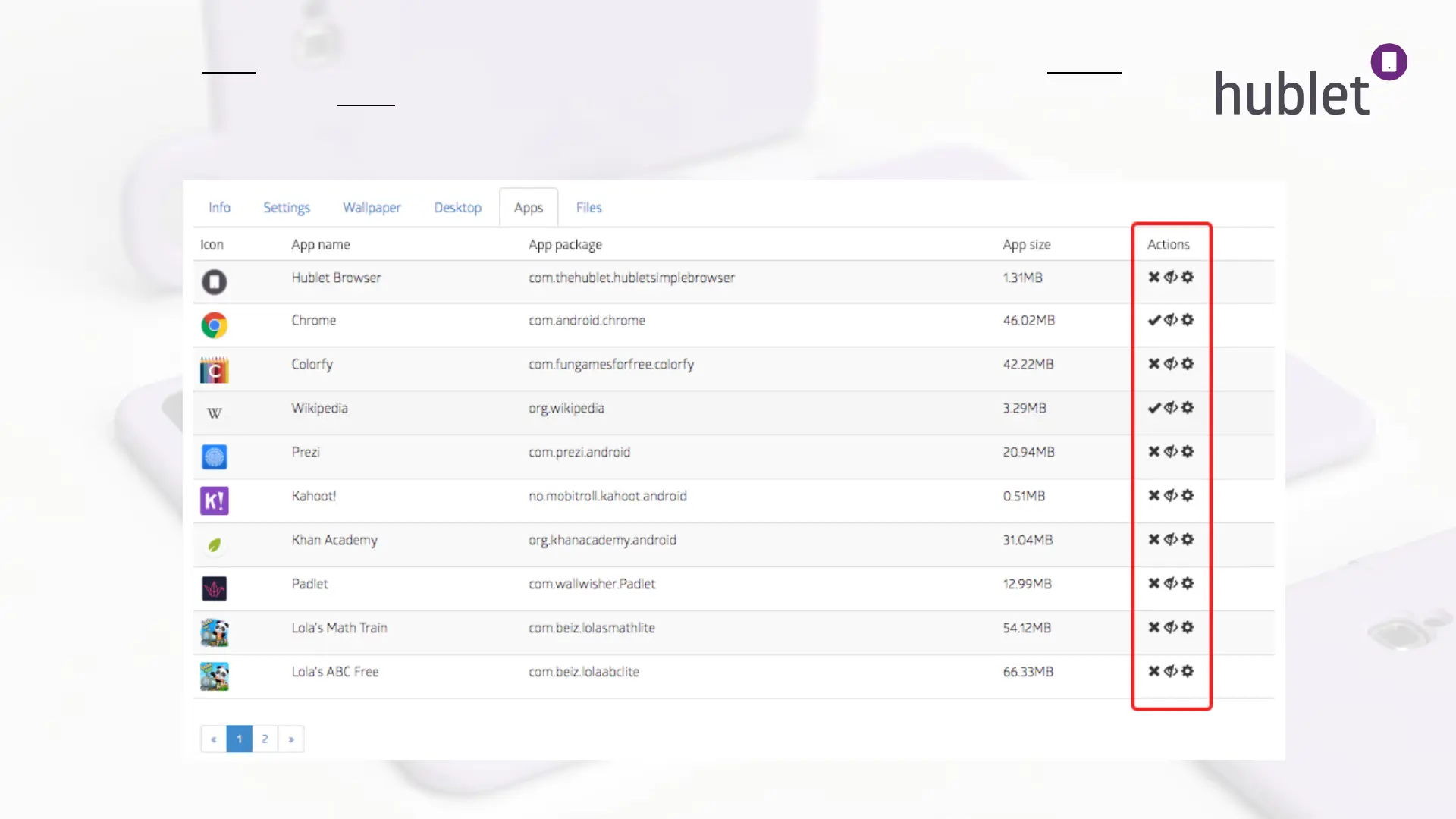
Task: Click the X icon for Khan Academy
Action: coord(1153,540)
